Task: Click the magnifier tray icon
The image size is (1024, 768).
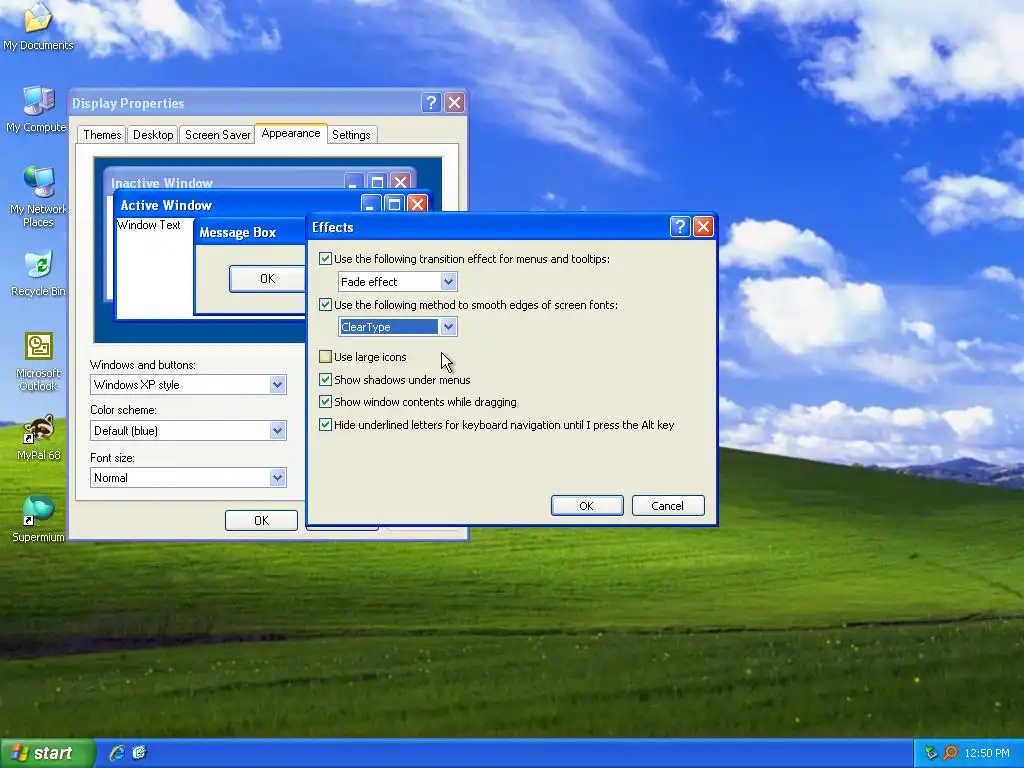Action: tap(950, 753)
